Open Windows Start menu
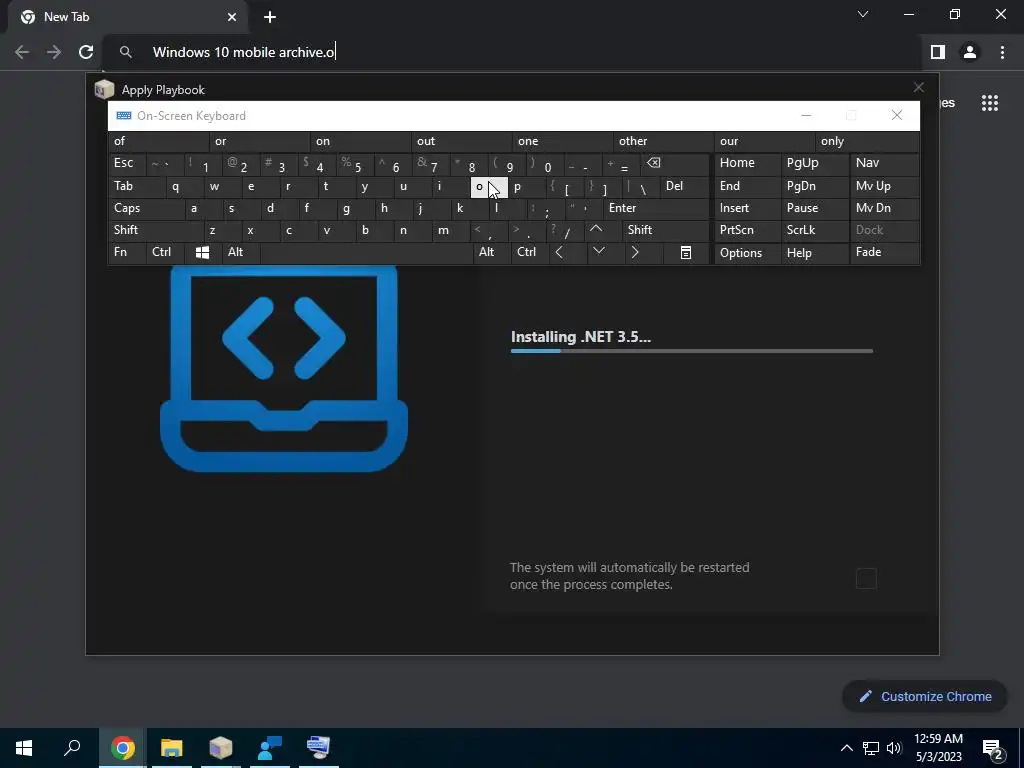 (24, 748)
